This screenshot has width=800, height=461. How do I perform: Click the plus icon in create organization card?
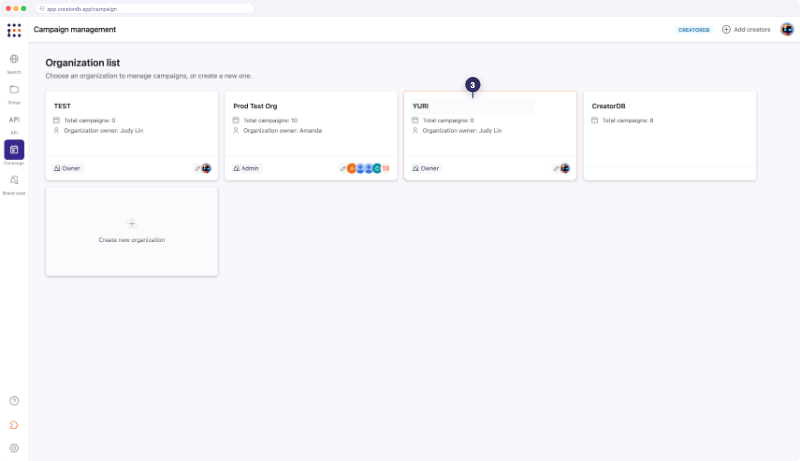132,224
